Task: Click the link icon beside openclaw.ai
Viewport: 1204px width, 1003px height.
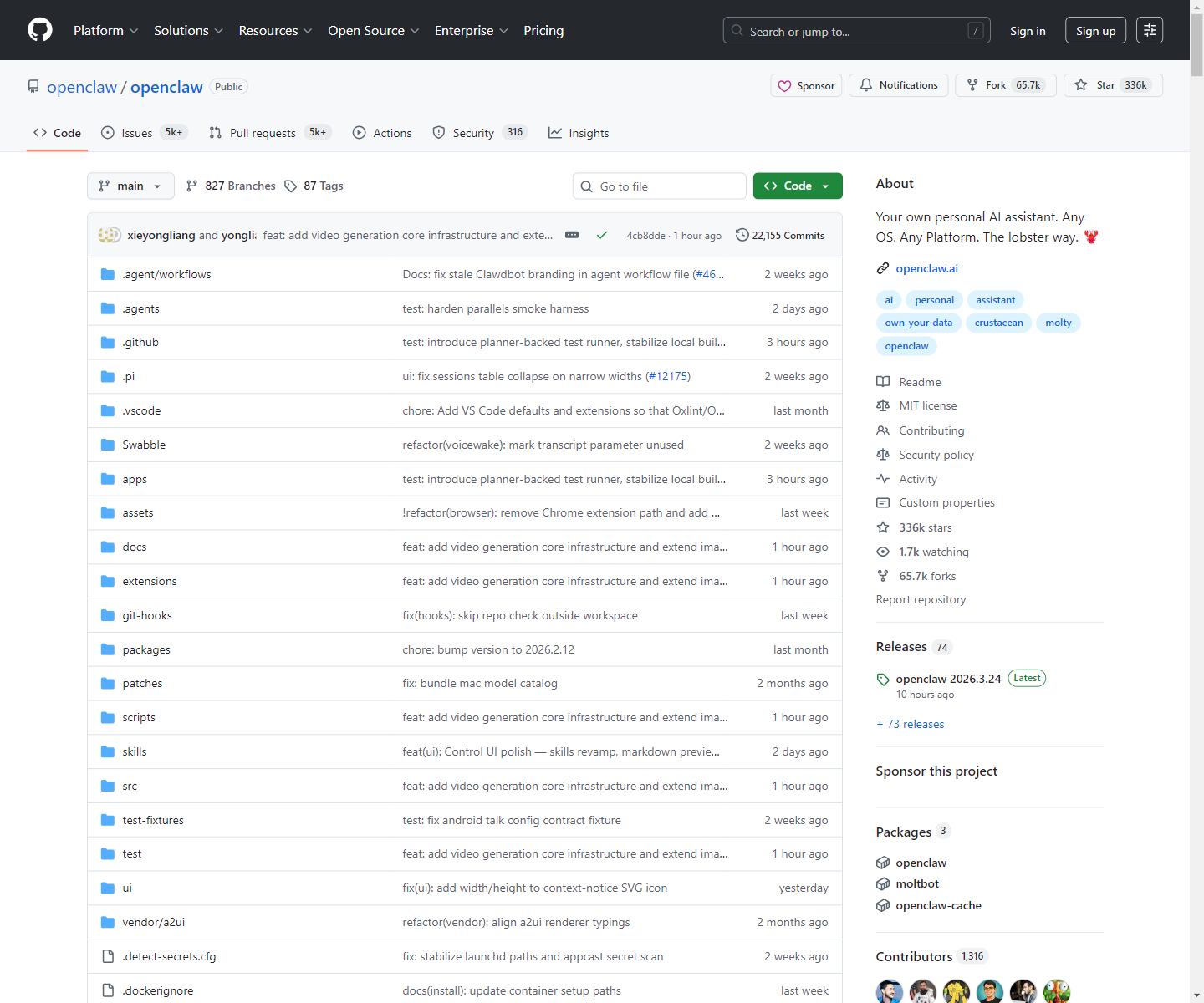Action: [882, 268]
